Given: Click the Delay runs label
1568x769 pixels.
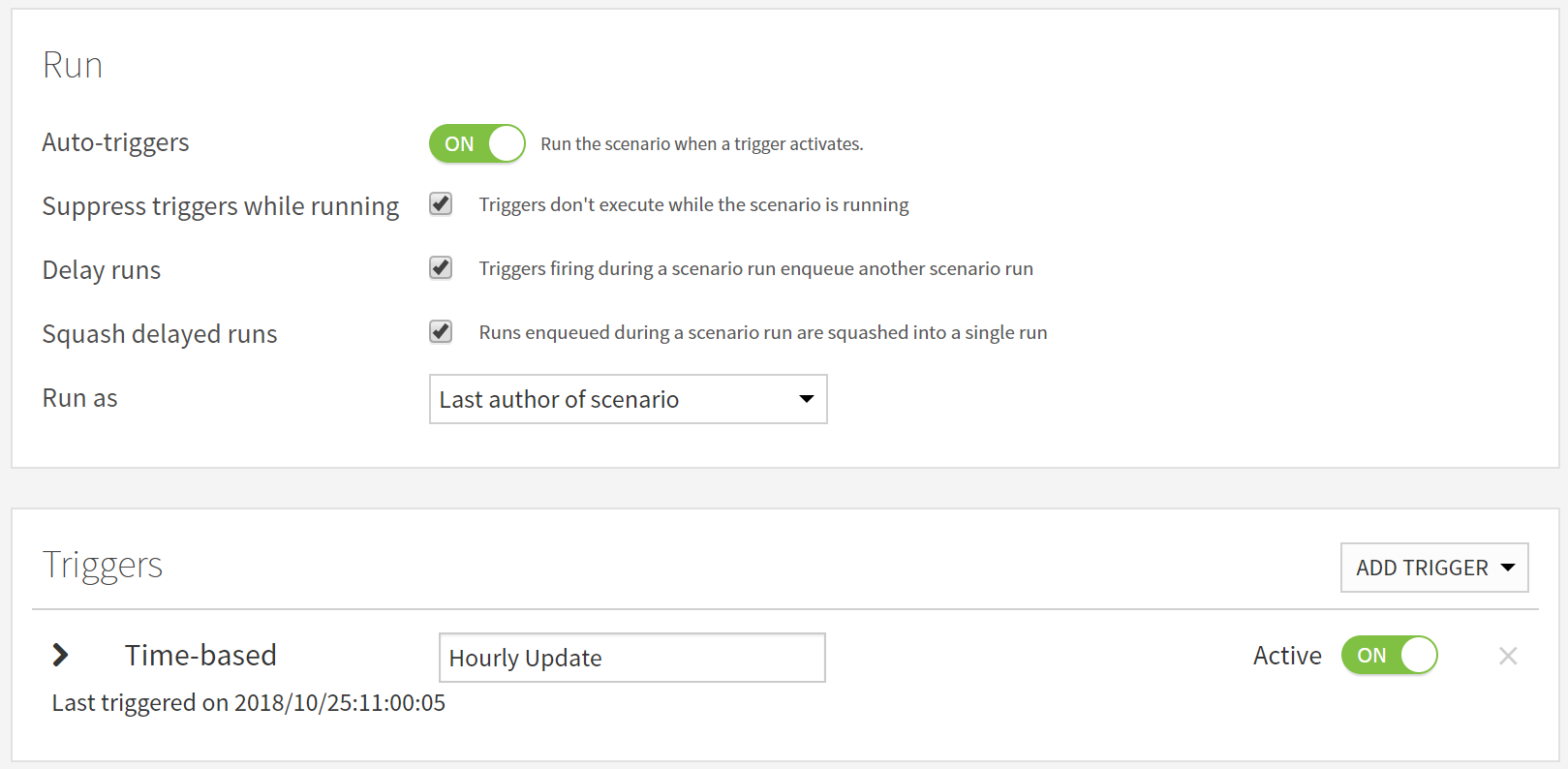Looking at the screenshot, I should [x=102, y=270].
